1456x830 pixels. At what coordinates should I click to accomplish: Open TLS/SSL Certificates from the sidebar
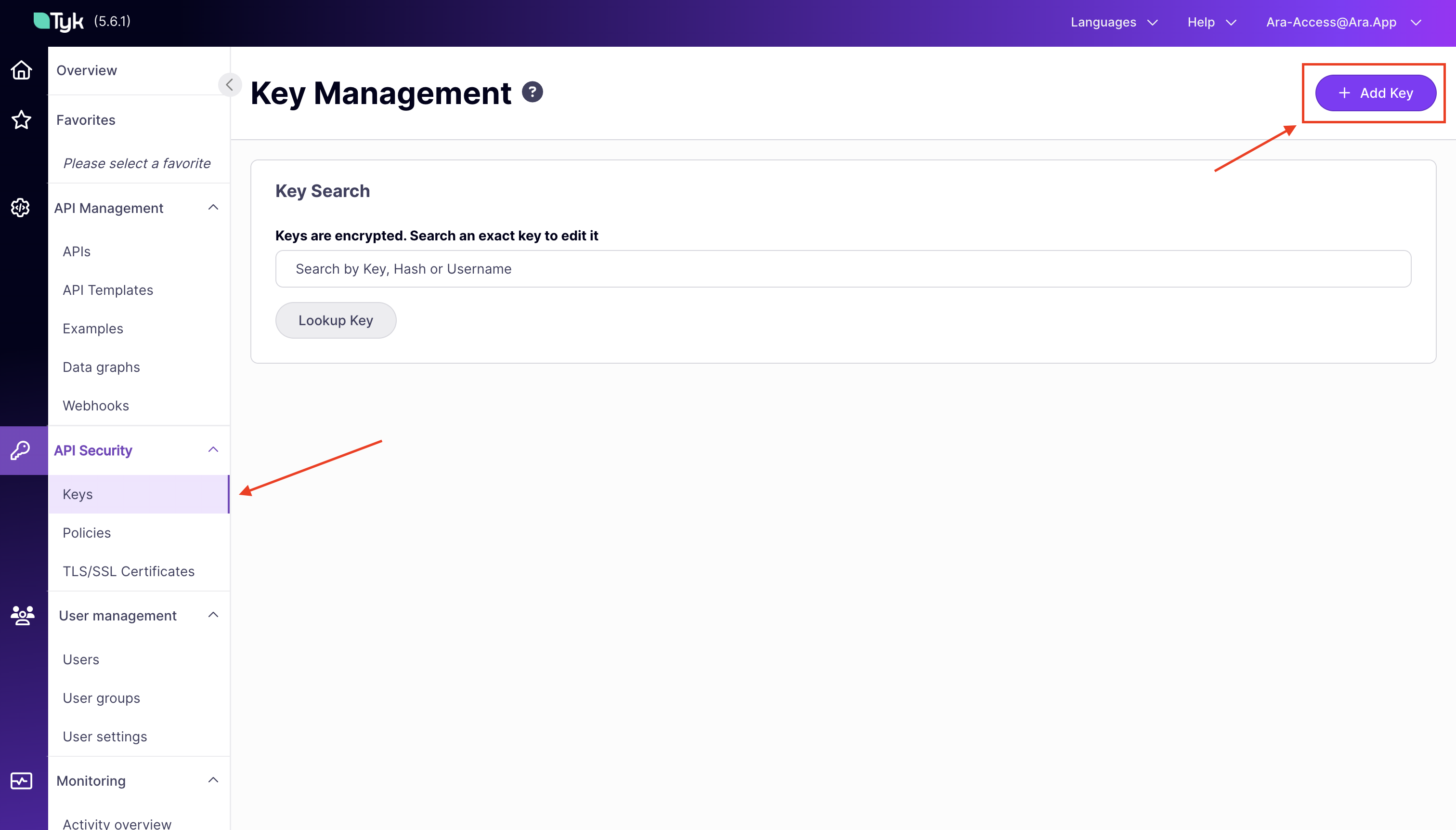point(128,571)
